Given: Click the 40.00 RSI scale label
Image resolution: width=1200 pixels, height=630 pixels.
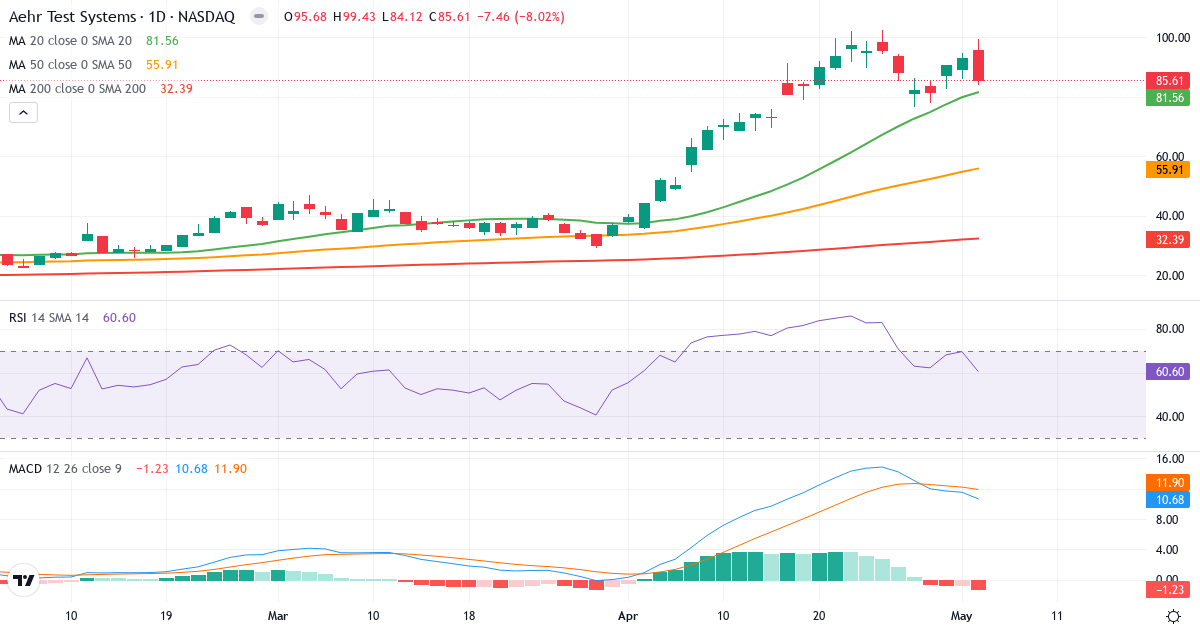Looking at the screenshot, I should click(1170, 417).
